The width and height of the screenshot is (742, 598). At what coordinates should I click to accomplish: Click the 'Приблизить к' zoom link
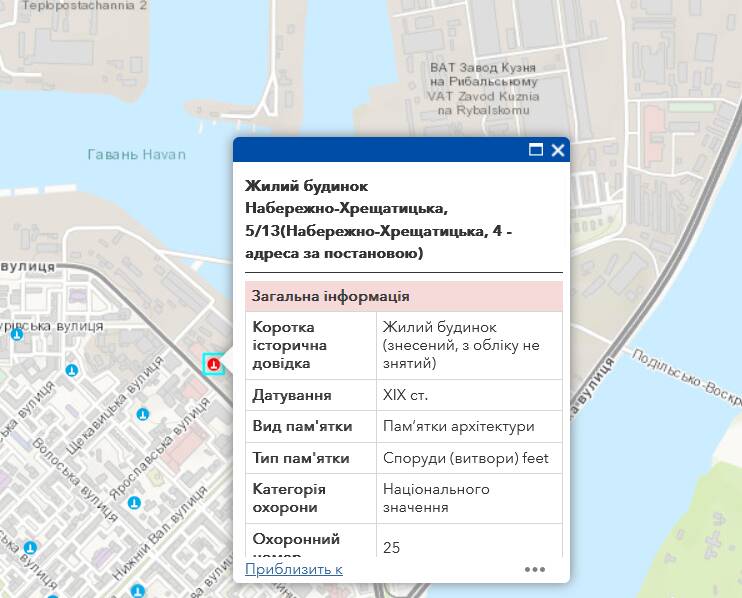[x=294, y=569]
